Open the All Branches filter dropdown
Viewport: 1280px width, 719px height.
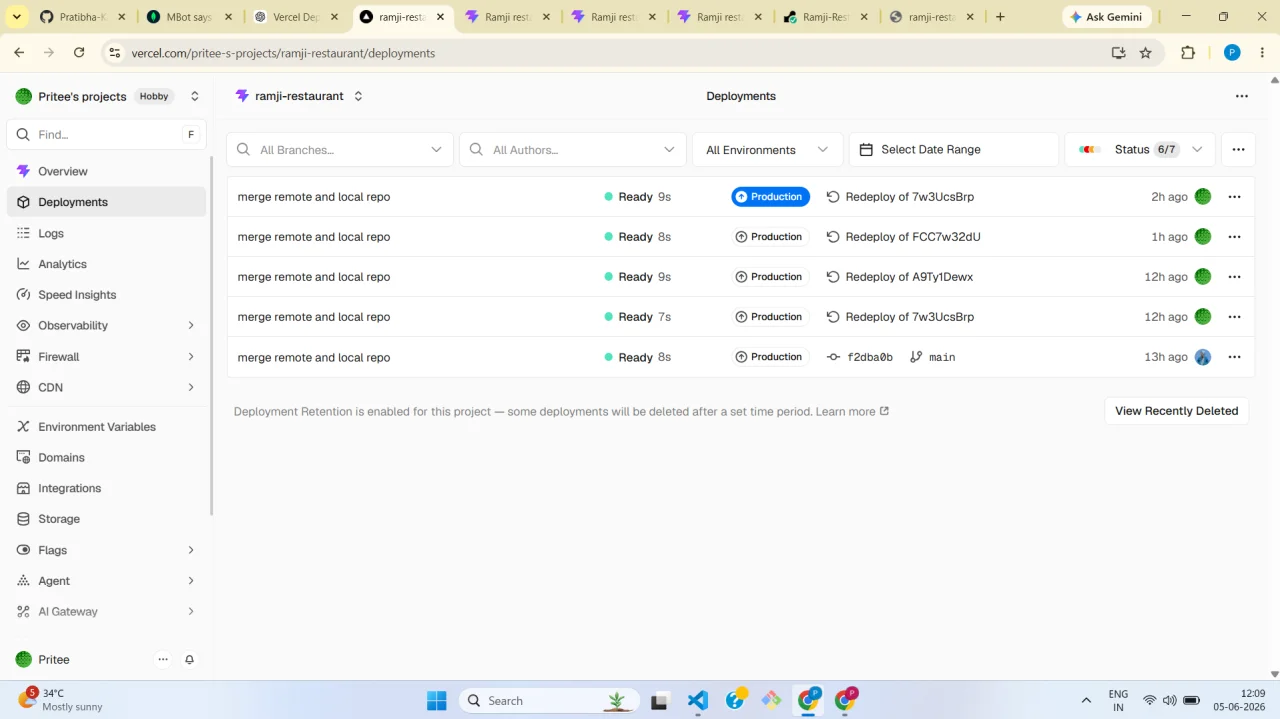340,150
